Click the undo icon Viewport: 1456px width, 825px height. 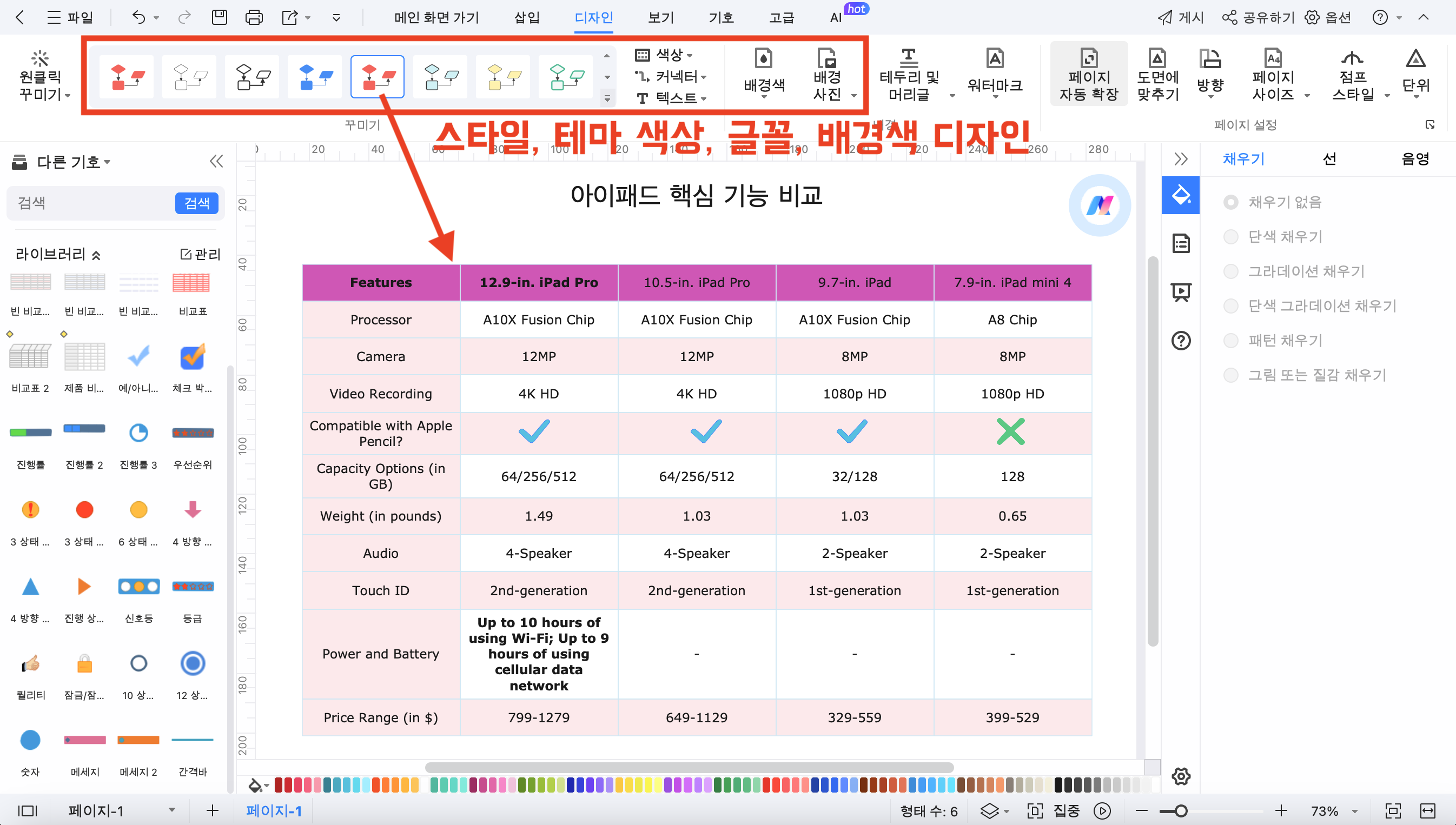(138, 17)
